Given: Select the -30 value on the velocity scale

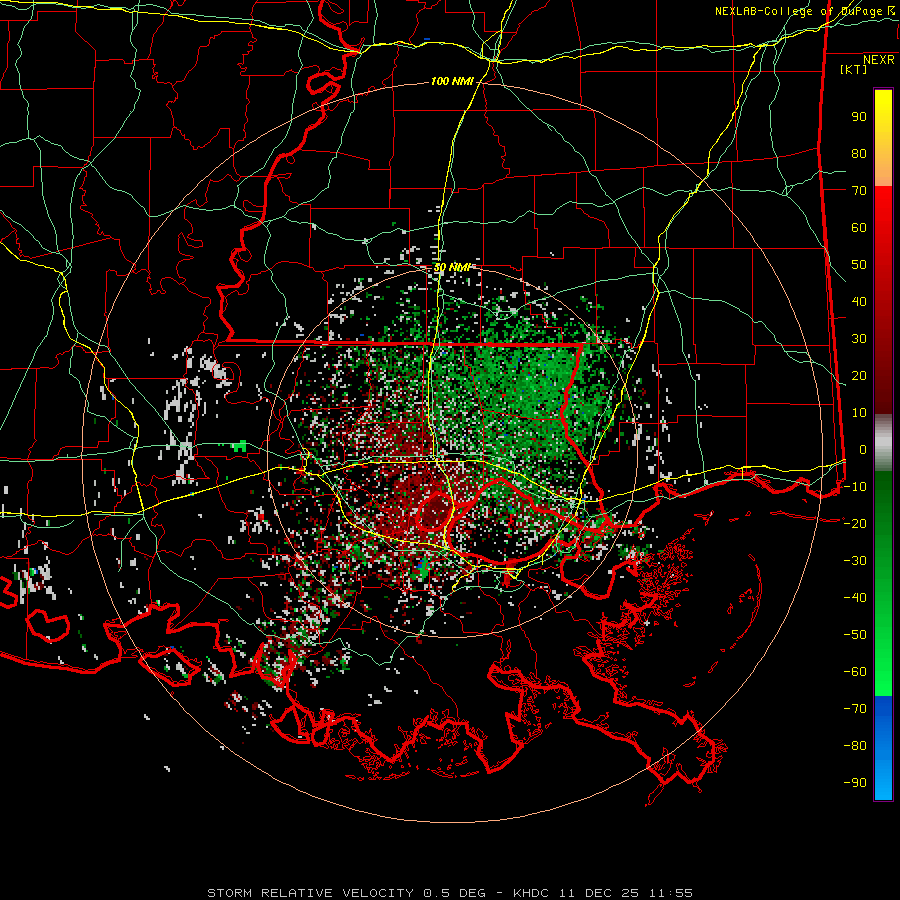Looking at the screenshot, I should [x=855, y=561].
